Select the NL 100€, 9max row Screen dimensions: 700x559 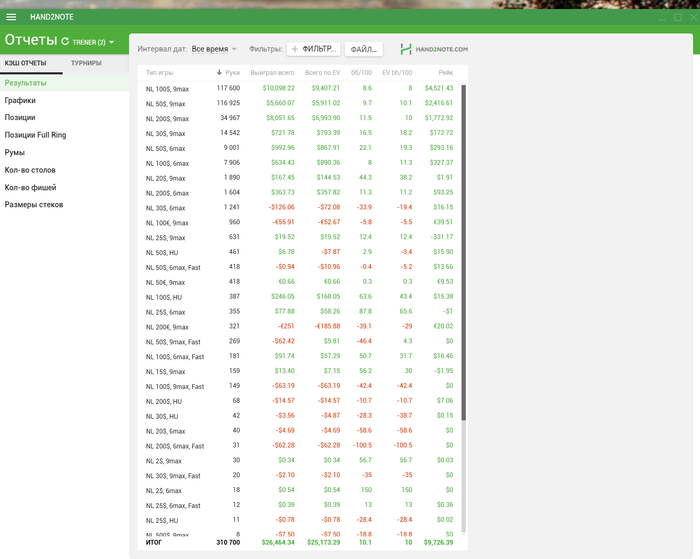click(x=299, y=222)
